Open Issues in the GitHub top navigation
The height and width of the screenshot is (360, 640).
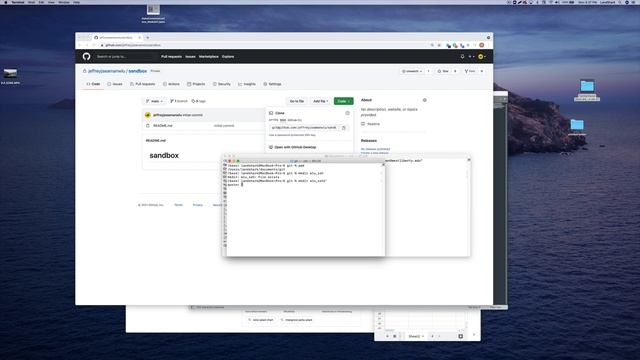pyautogui.click(x=190, y=57)
